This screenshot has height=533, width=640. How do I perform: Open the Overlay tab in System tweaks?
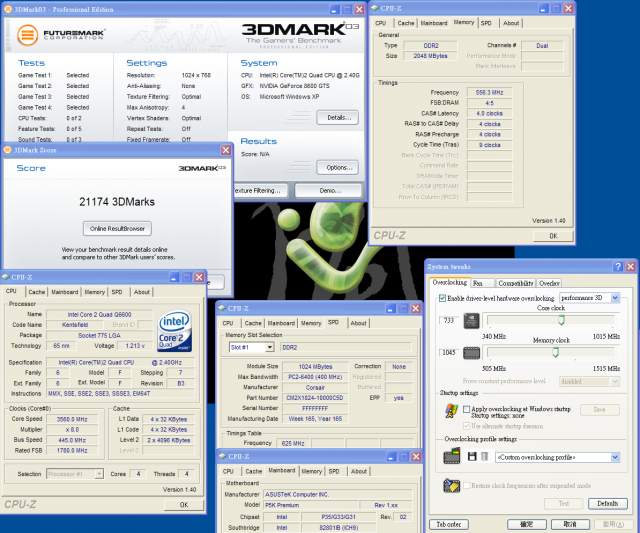tap(549, 283)
